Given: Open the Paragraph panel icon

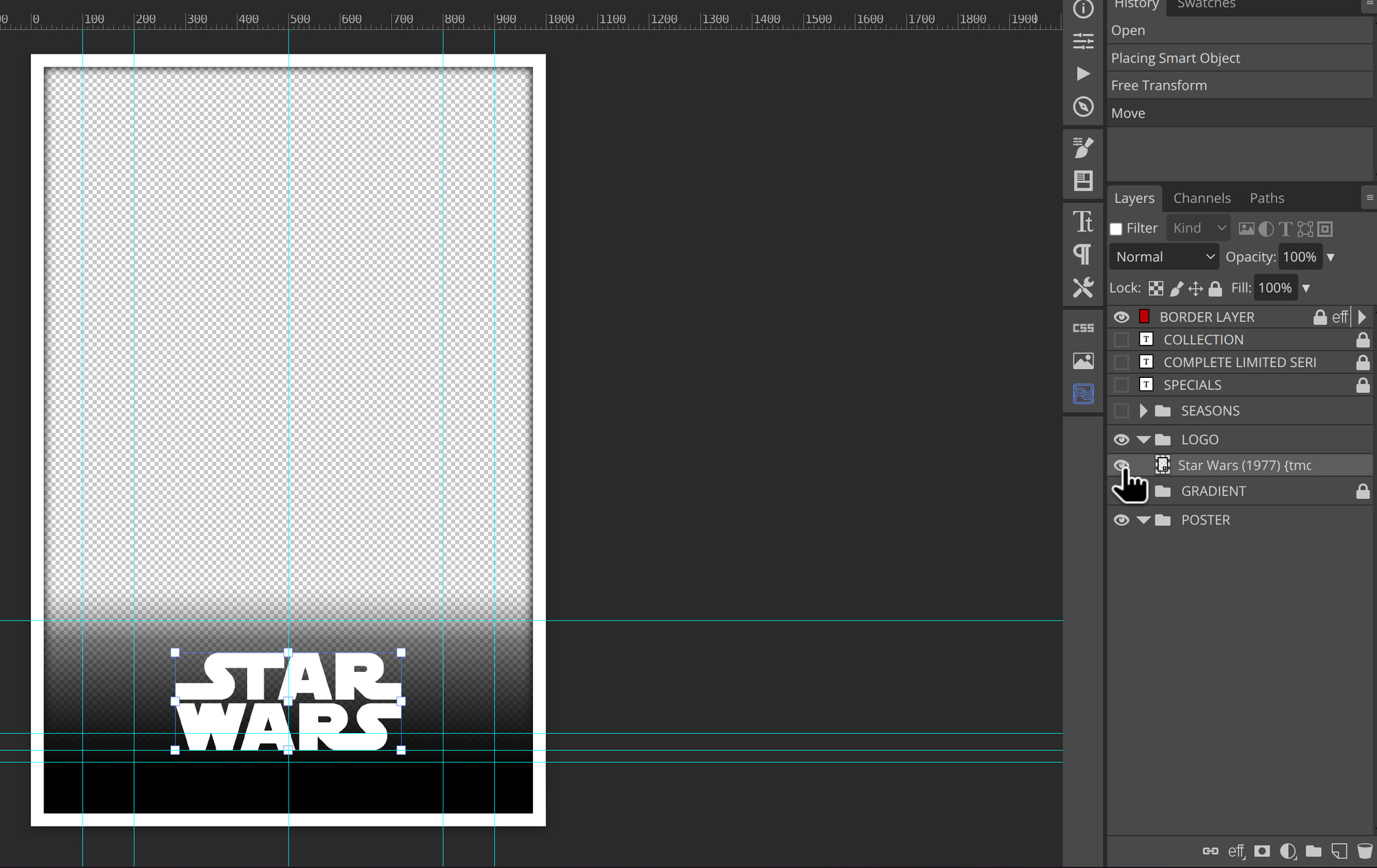Looking at the screenshot, I should tap(1083, 255).
